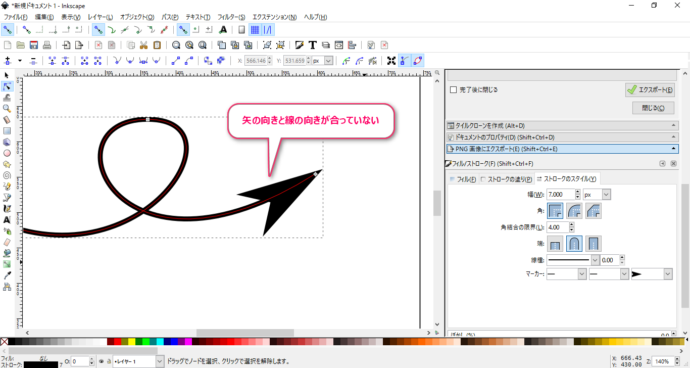This screenshot has height=368, width=690.
Task: Toggle the grid snapping button
Action: (255, 30)
